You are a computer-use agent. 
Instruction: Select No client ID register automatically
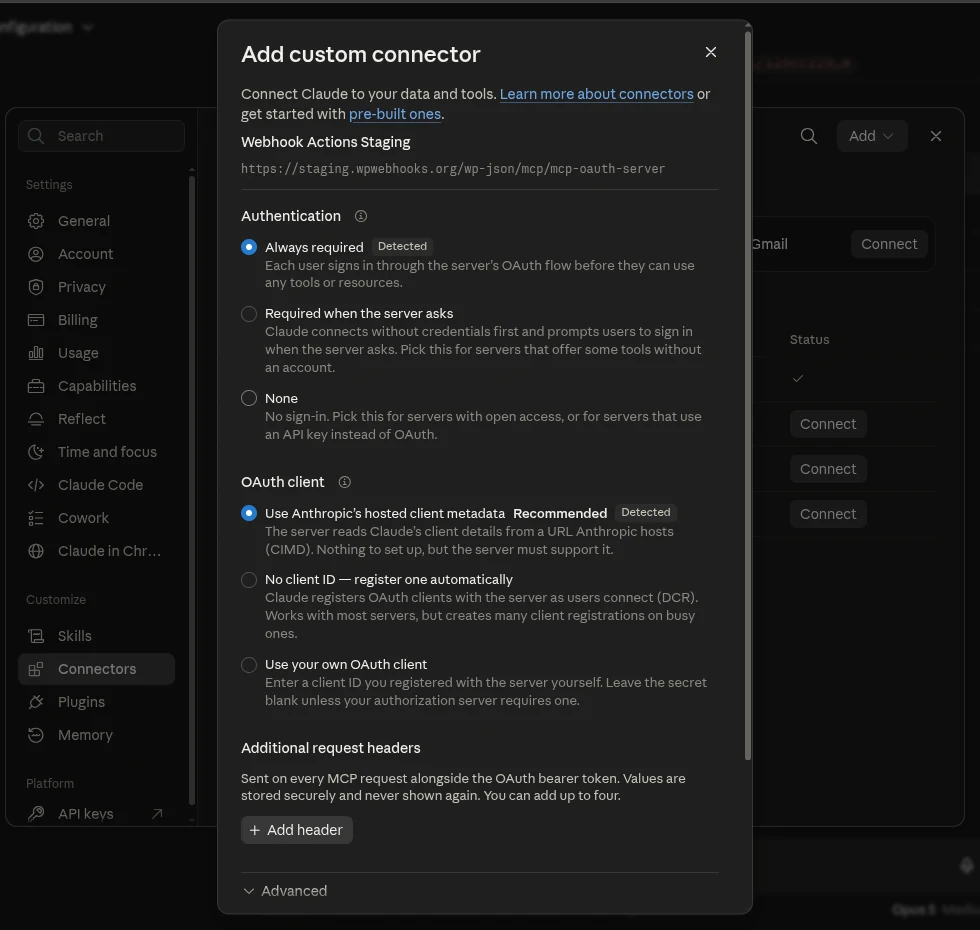(x=249, y=580)
